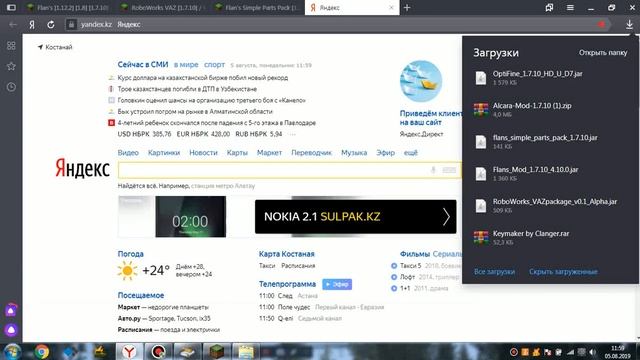Click the Такси link under map
The height and width of the screenshot is (360, 640).
pos(267,266)
